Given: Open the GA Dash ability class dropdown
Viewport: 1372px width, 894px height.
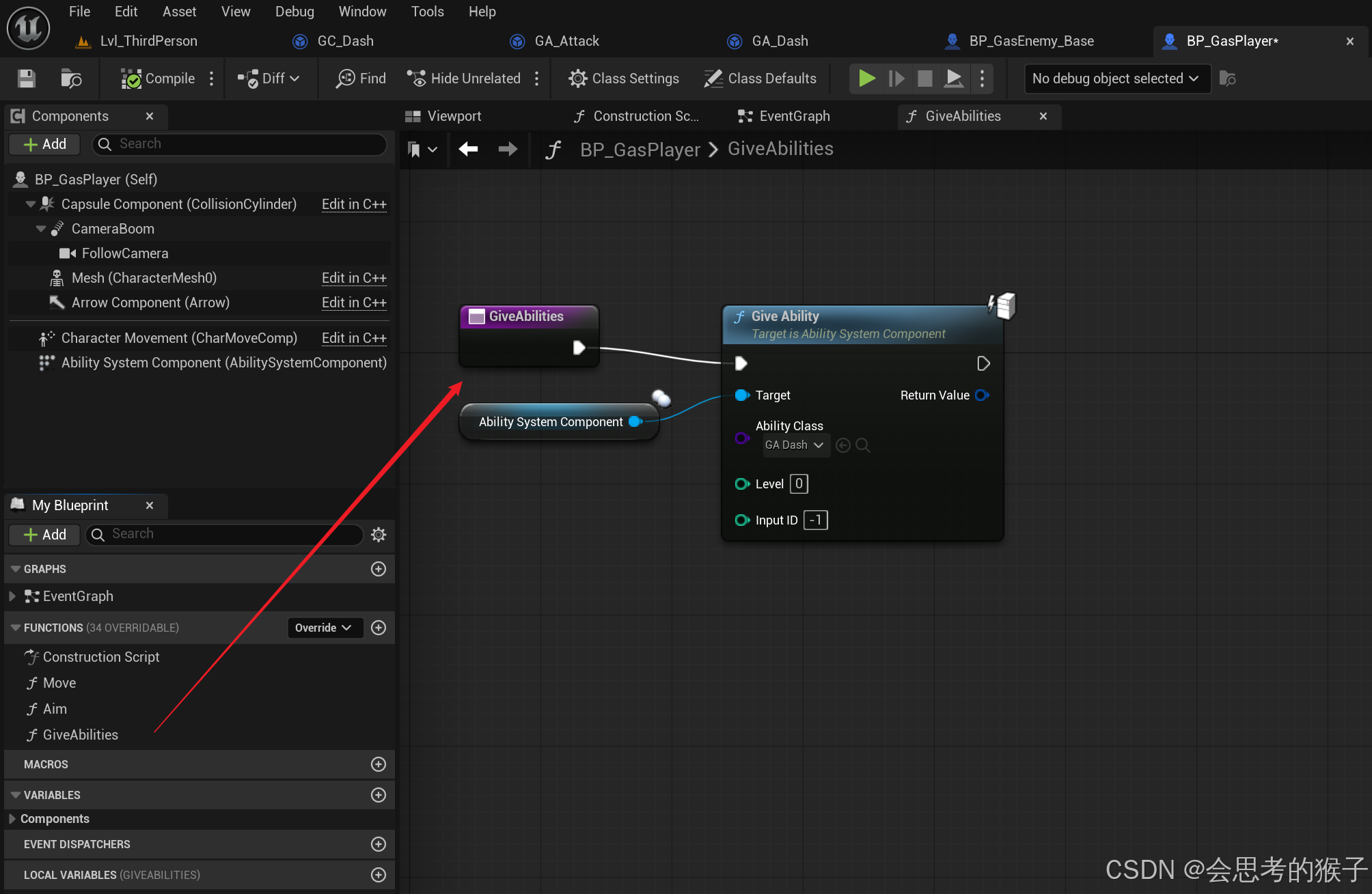Looking at the screenshot, I should [x=795, y=445].
